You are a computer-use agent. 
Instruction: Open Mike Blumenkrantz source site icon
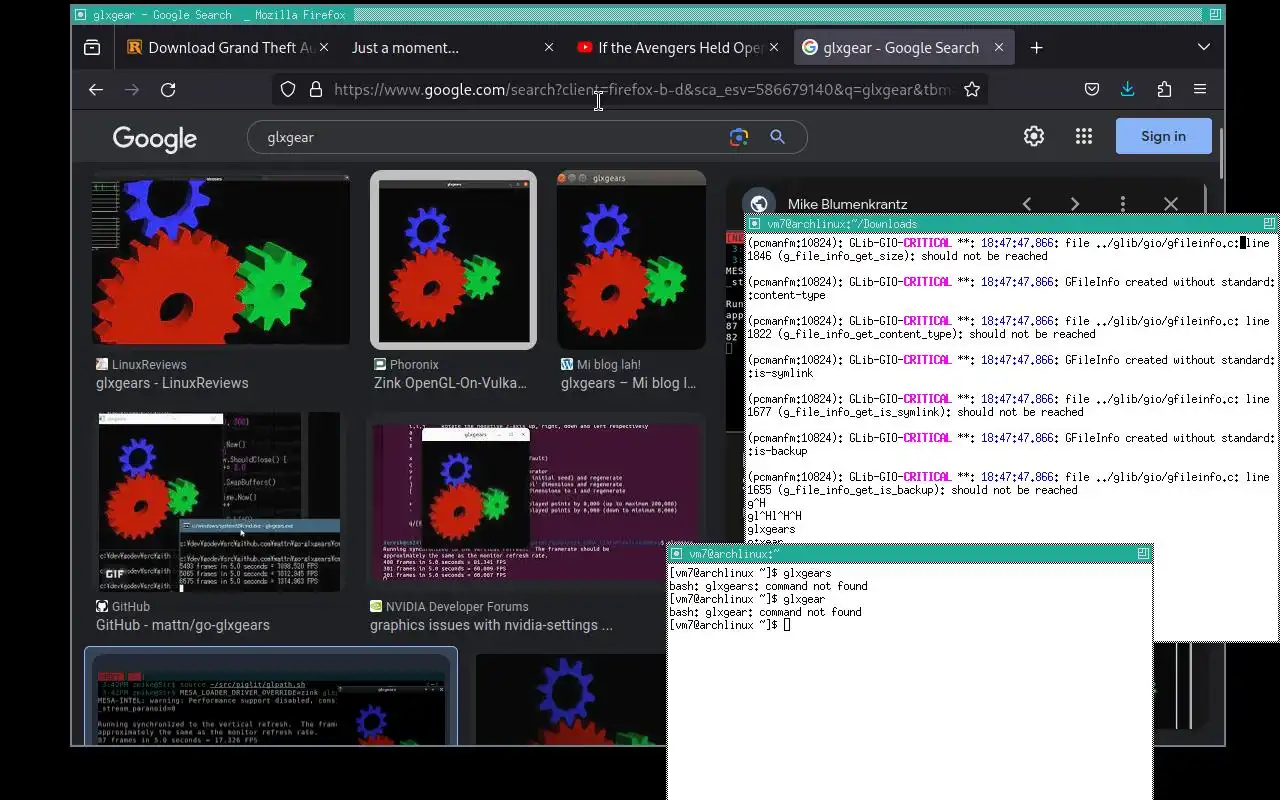(x=759, y=204)
